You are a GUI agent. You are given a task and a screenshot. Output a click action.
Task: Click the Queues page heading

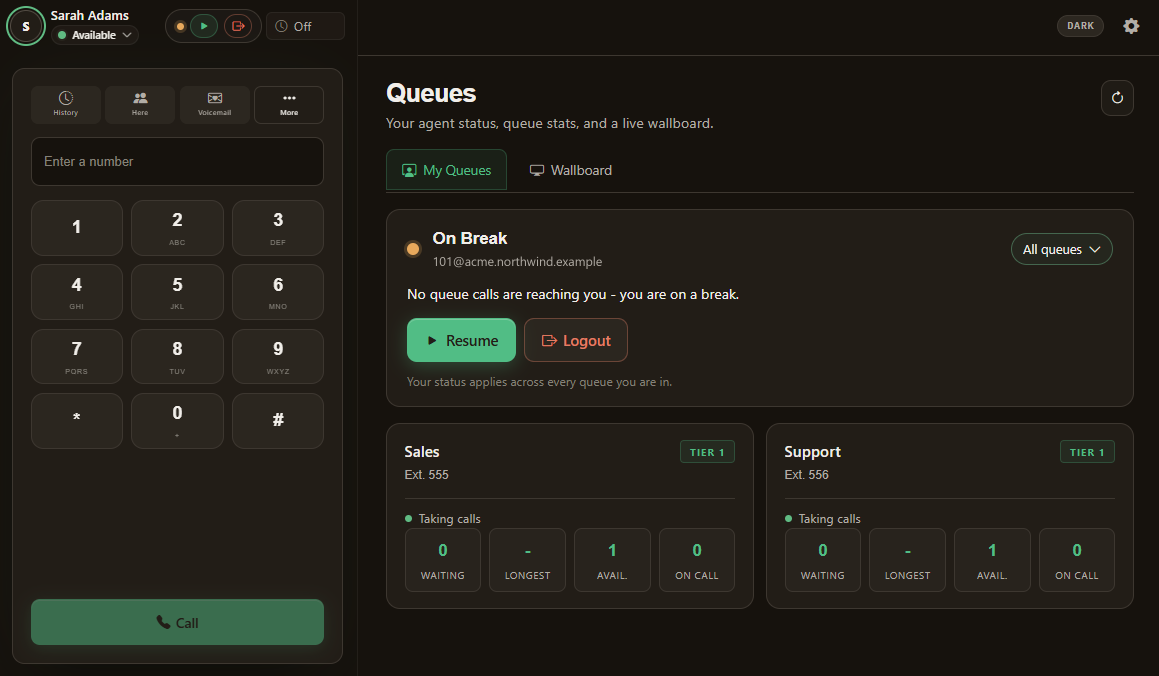(x=431, y=93)
